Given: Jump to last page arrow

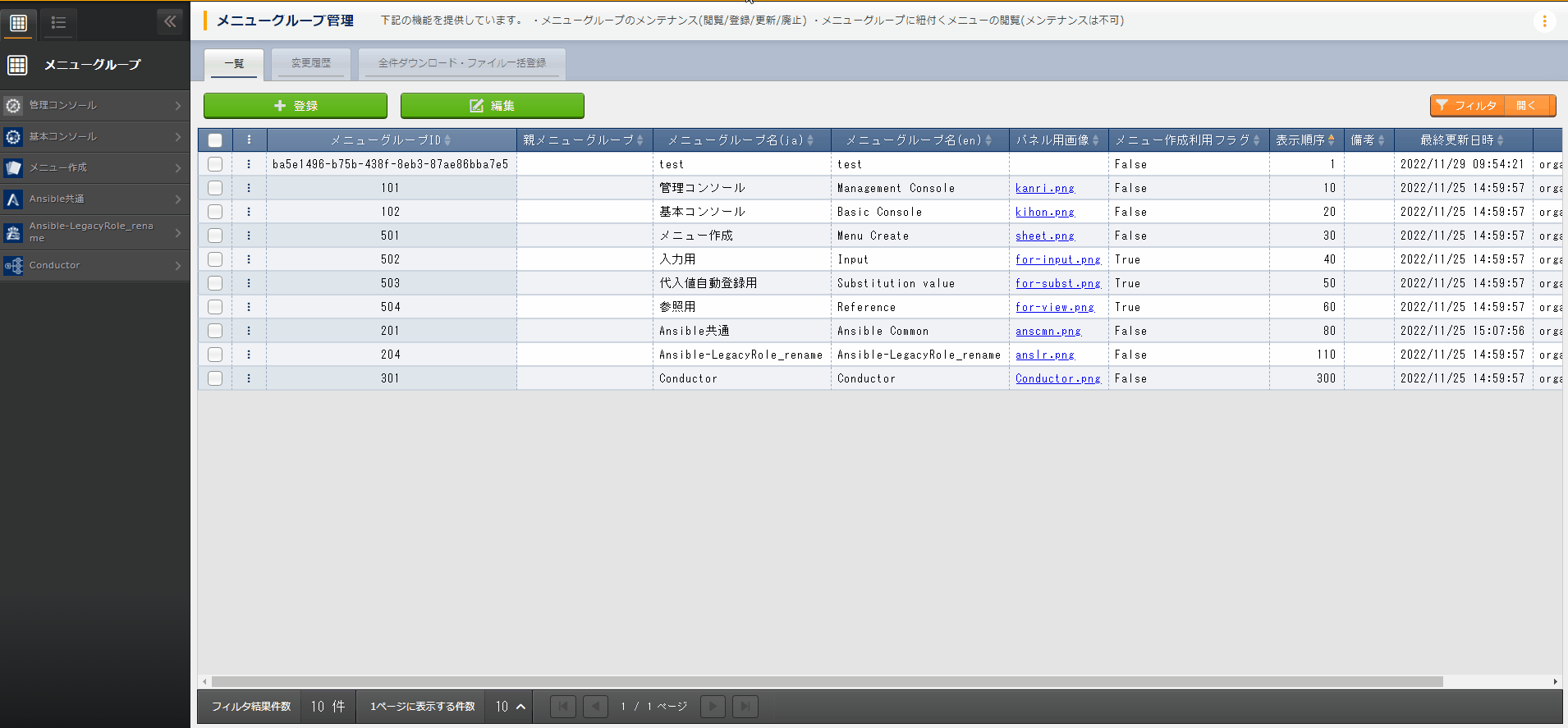Looking at the screenshot, I should coord(745,707).
